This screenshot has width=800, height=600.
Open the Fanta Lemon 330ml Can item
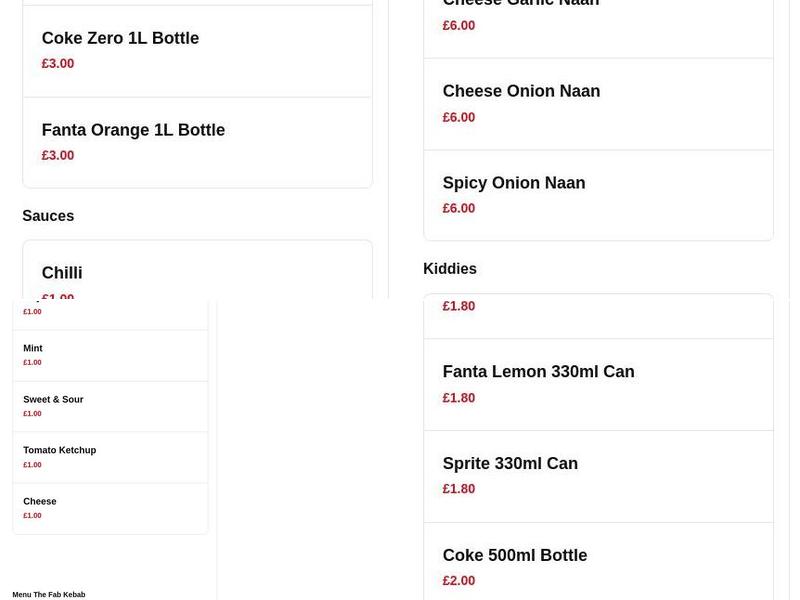539,371
